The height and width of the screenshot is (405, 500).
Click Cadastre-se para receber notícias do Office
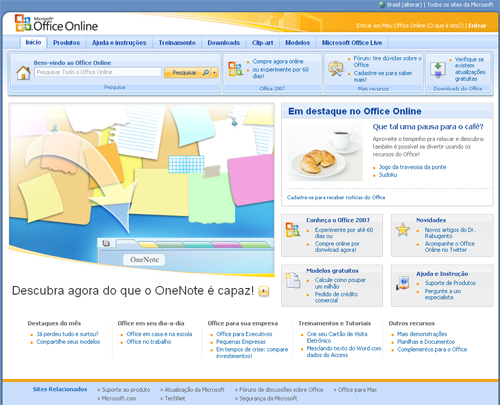pos(336,197)
